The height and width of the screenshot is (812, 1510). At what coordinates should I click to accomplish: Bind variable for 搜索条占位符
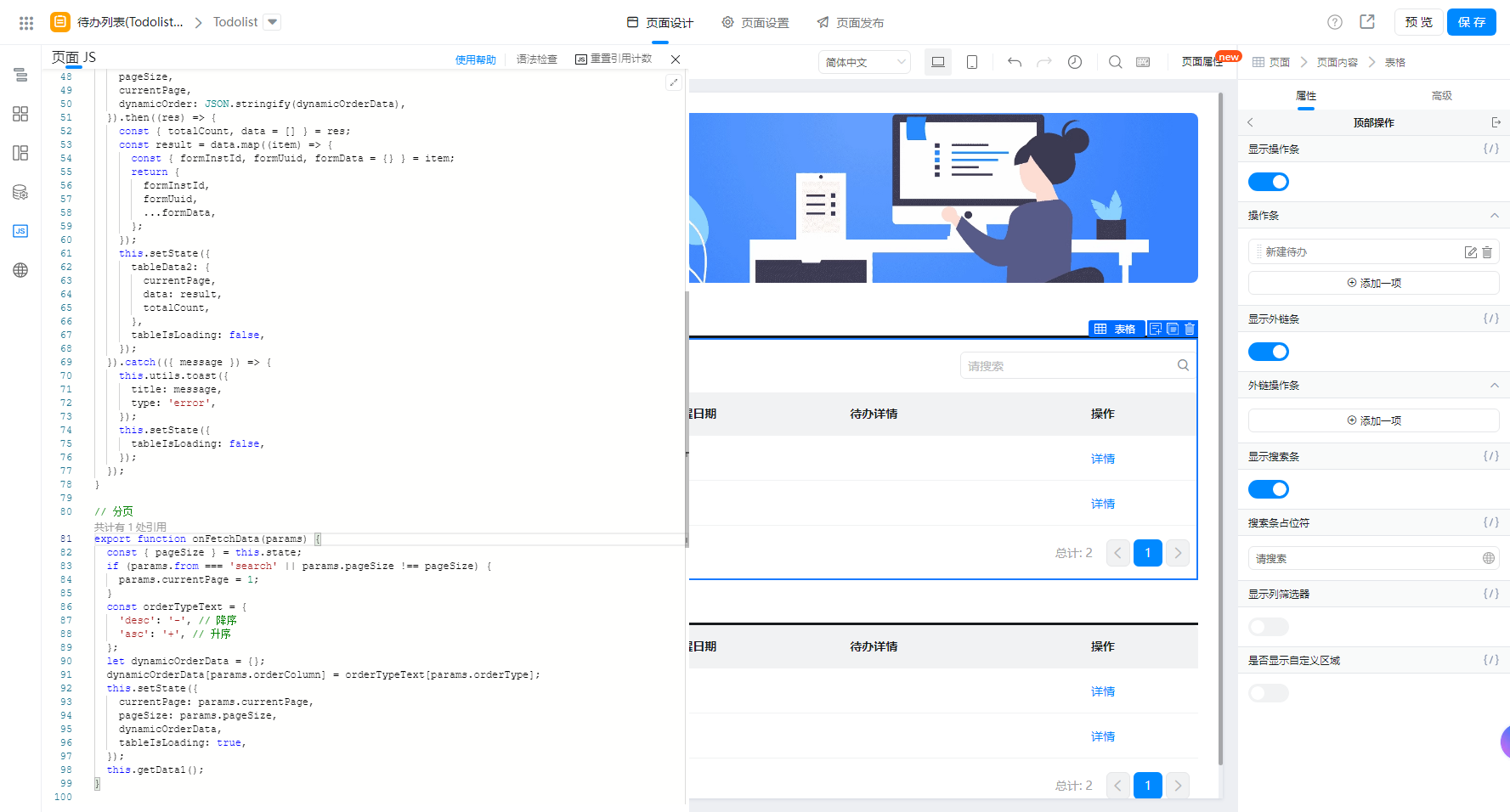click(x=1491, y=522)
